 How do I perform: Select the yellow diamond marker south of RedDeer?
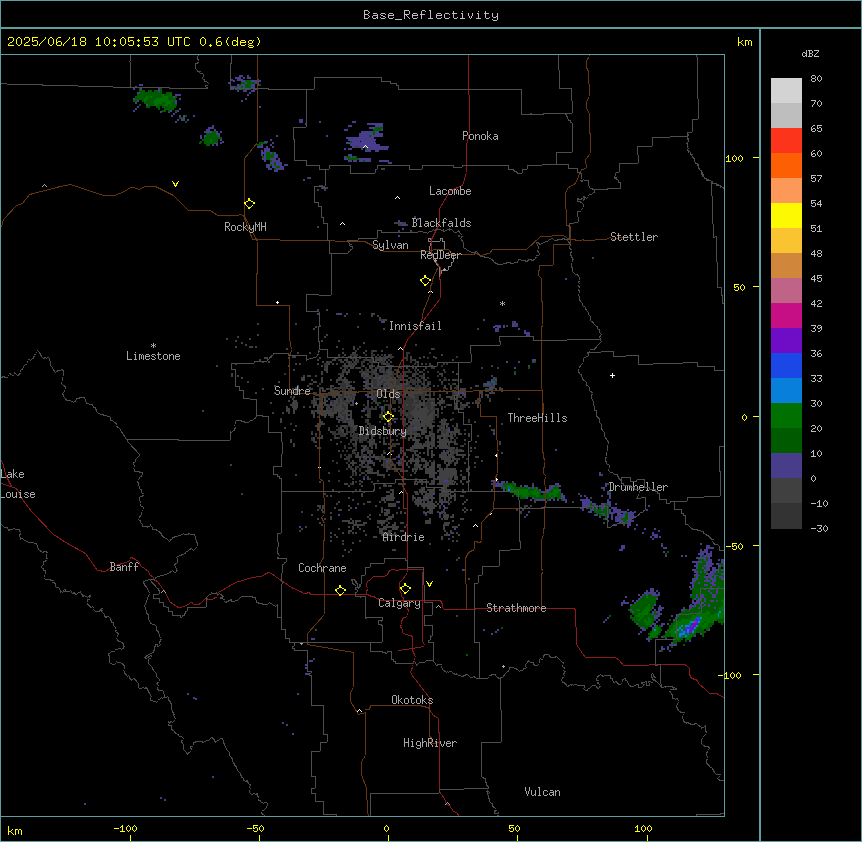tap(425, 280)
